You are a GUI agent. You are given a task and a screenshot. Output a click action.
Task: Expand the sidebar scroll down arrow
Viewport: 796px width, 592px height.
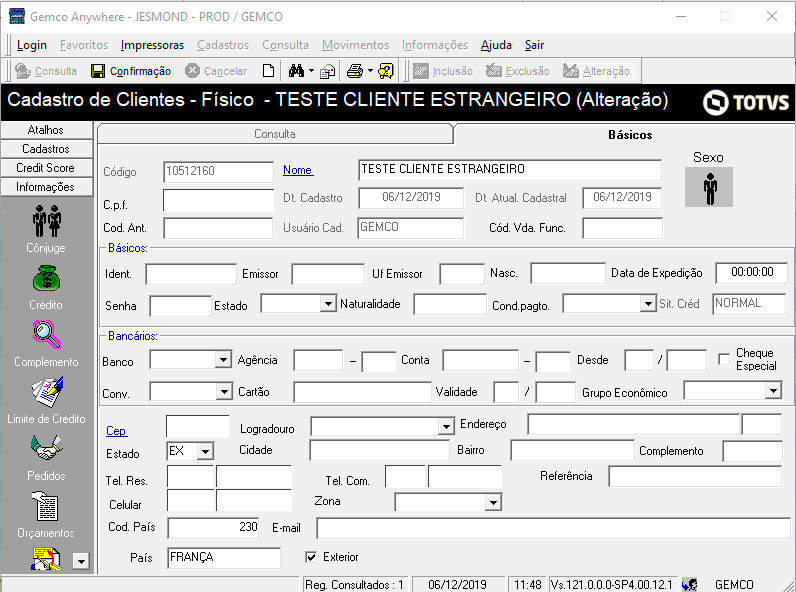coord(81,561)
